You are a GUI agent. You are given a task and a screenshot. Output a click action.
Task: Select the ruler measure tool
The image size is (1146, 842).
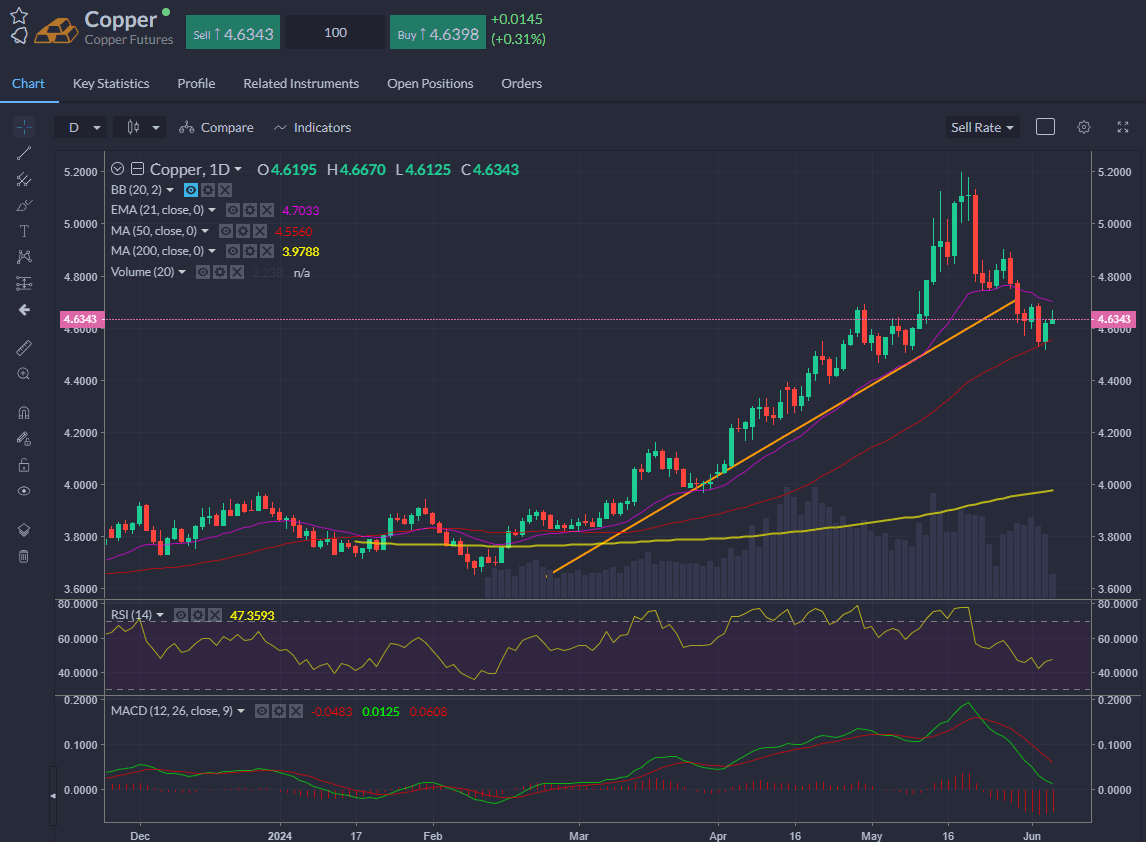[24, 348]
